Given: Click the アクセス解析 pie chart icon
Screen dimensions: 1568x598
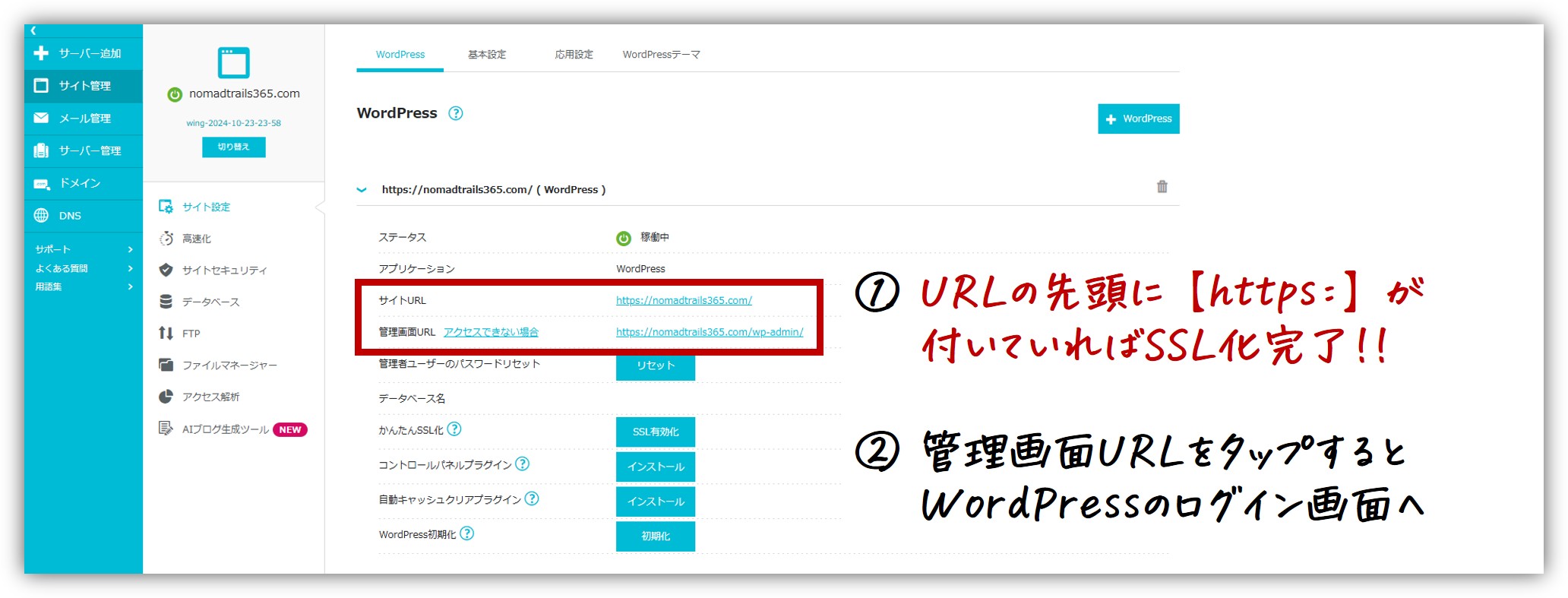Looking at the screenshot, I should tap(166, 397).
